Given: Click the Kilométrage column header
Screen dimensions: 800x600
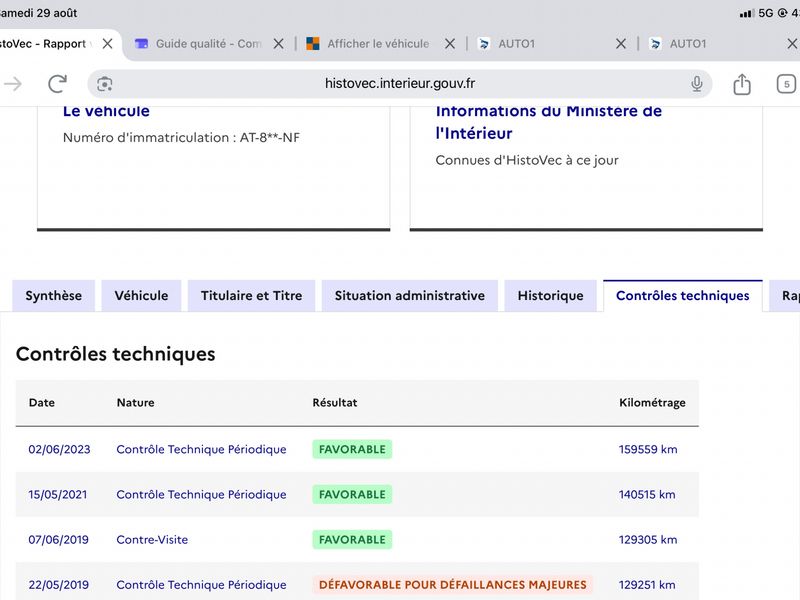Looking at the screenshot, I should coord(652,403).
